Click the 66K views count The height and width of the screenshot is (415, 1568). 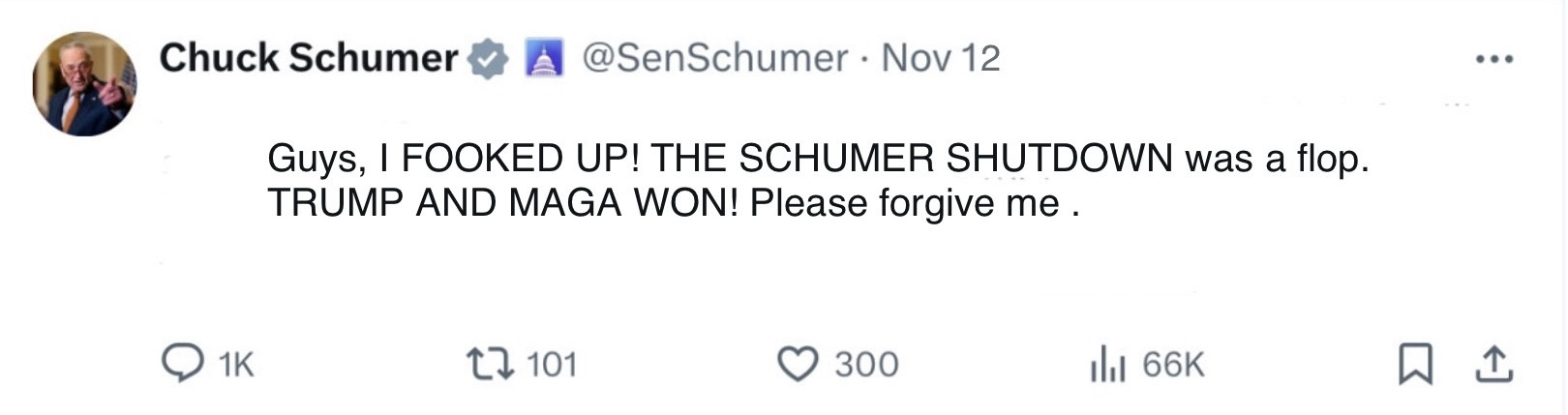pyautogui.click(x=1173, y=365)
